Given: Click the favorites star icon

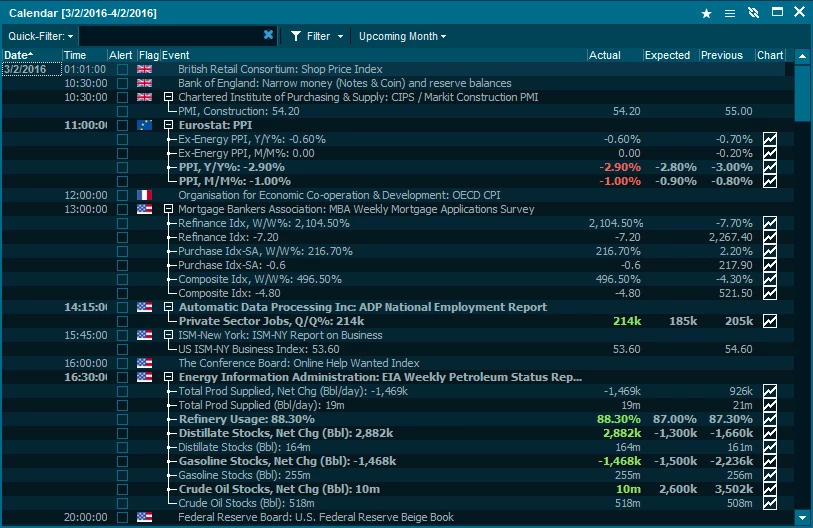Looking at the screenshot, I should [707, 13].
